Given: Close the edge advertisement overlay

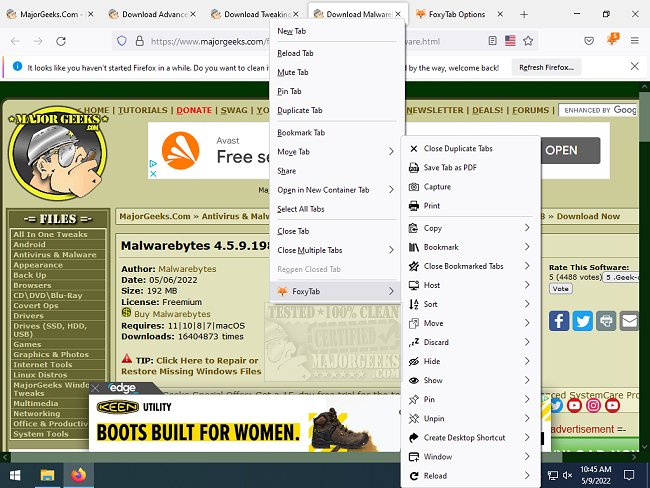Looking at the screenshot, I should coord(95,388).
